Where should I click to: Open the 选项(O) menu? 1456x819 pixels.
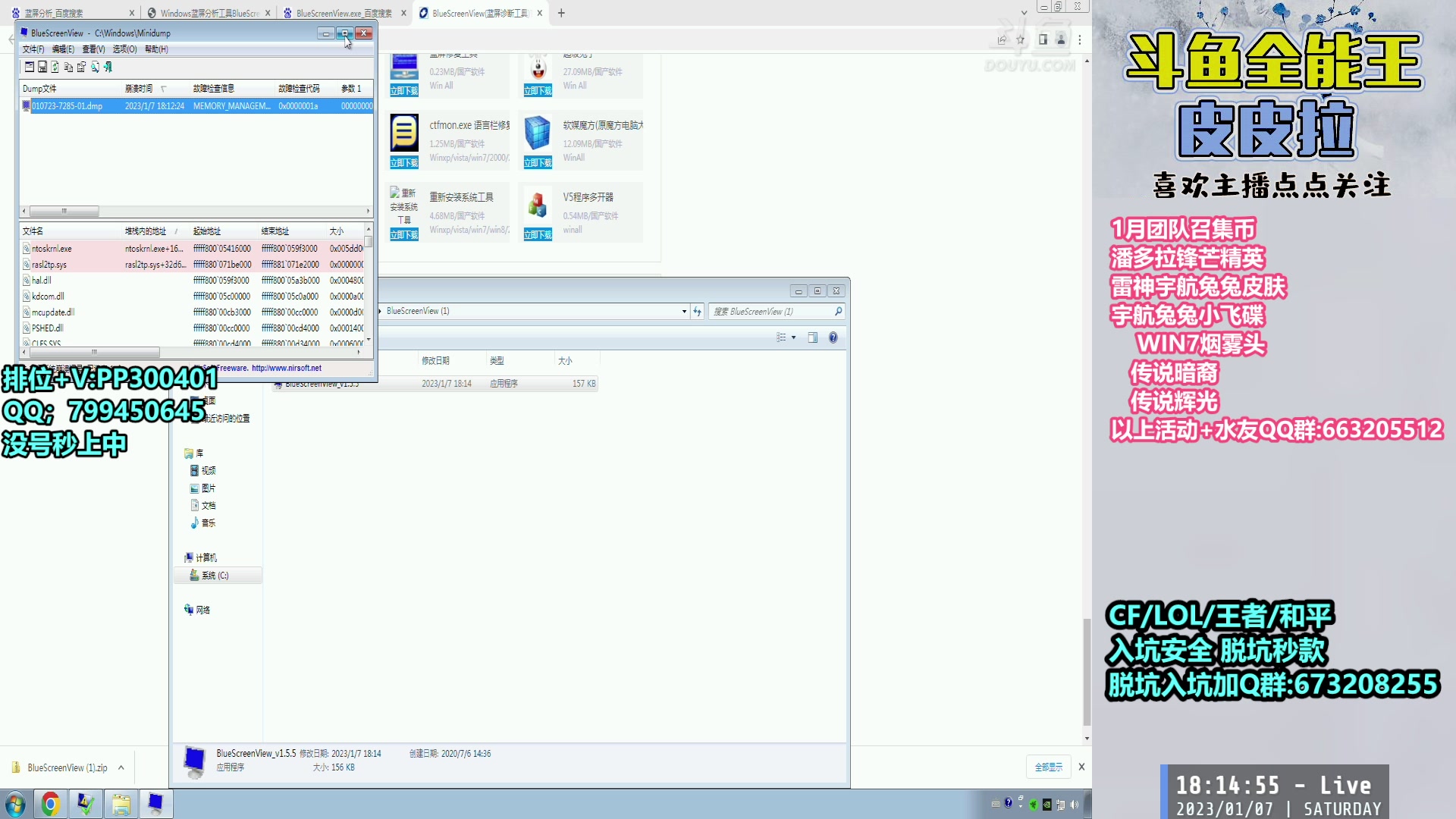pyautogui.click(x=124, y=49)
